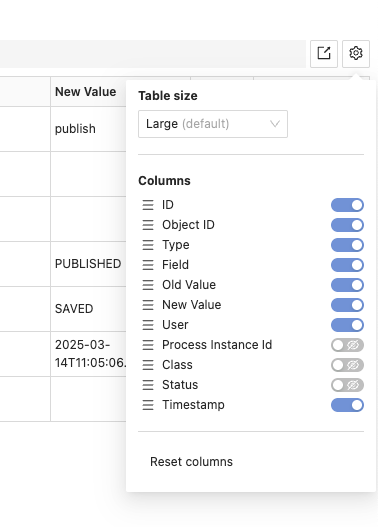Click the New Value column header

(86, 92)
